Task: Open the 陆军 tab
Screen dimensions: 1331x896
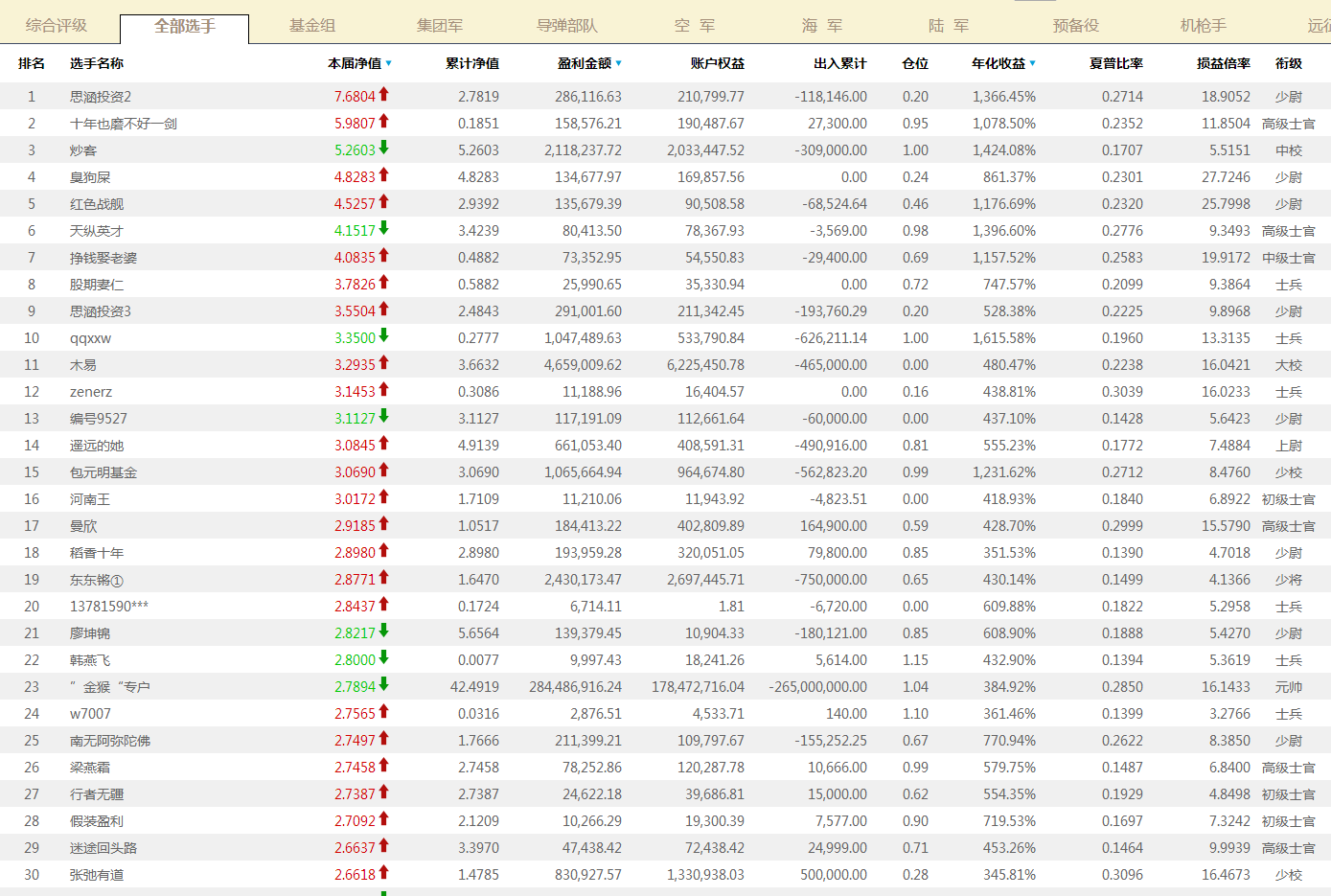Action: click(949, 26)
